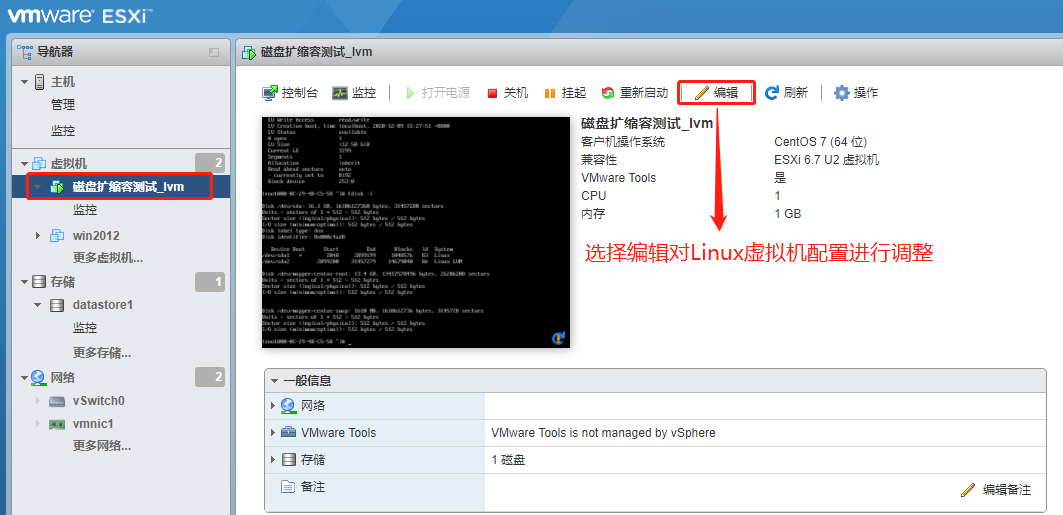Collapse the 存储 storage tree section

pyautogui.click(x=25, y=282)
